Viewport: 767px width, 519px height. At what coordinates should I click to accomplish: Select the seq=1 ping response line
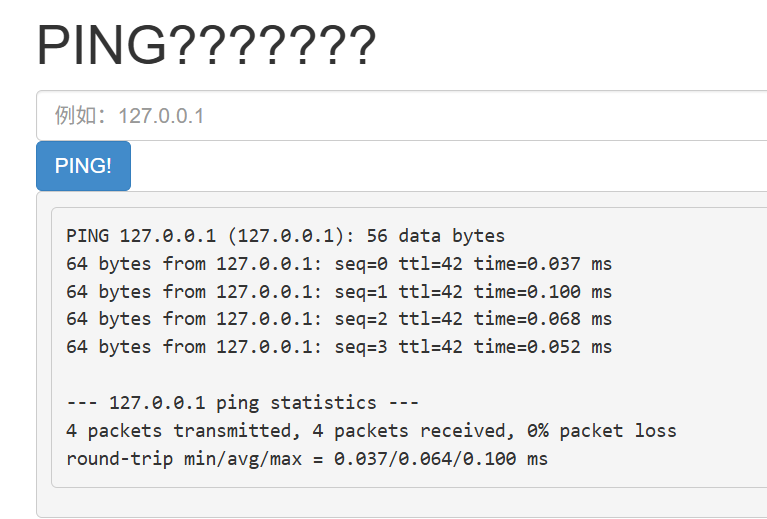click(x=338, y=292)
